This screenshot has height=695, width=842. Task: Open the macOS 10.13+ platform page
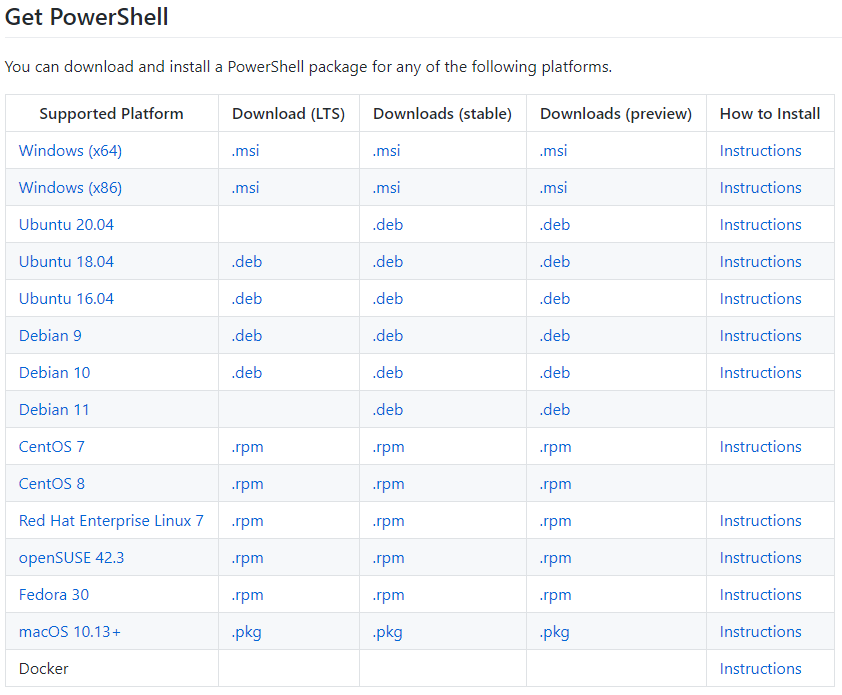70,631
